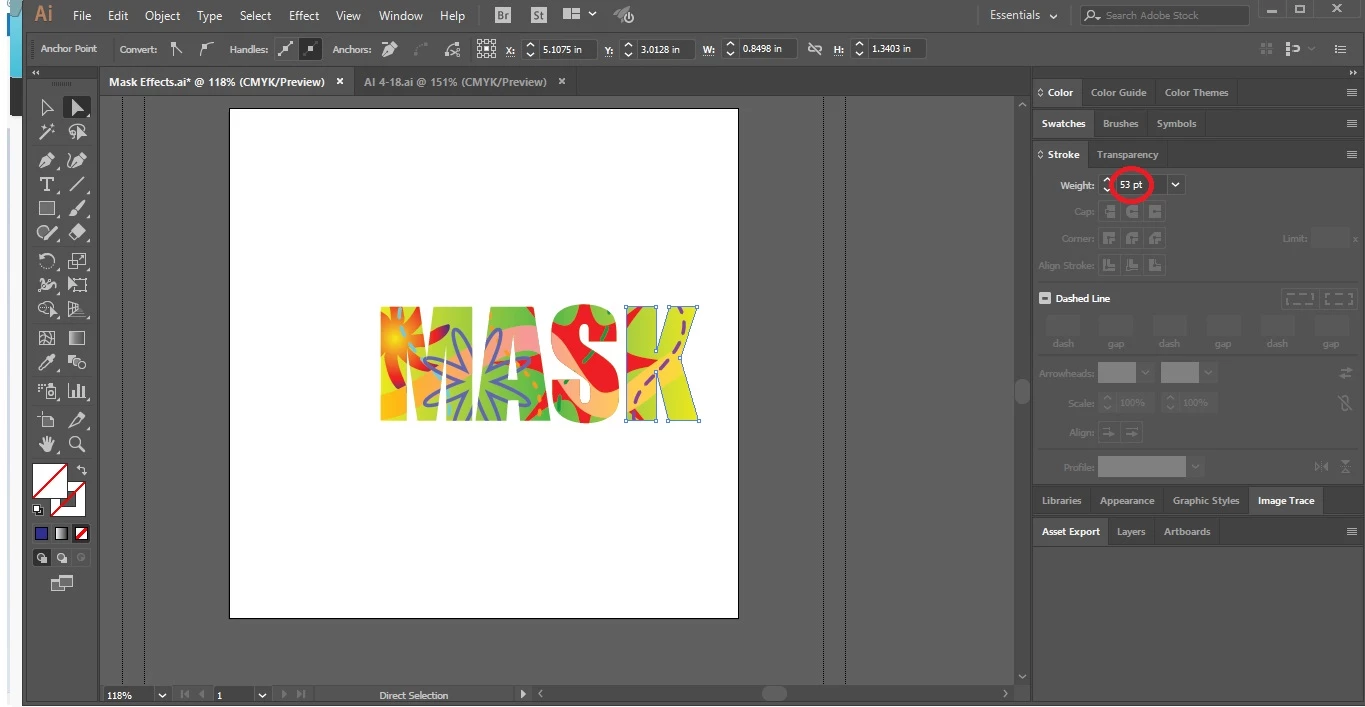Open the Object menu
The width and height of the screenshot is (1365, 707).
click(162, 15)
